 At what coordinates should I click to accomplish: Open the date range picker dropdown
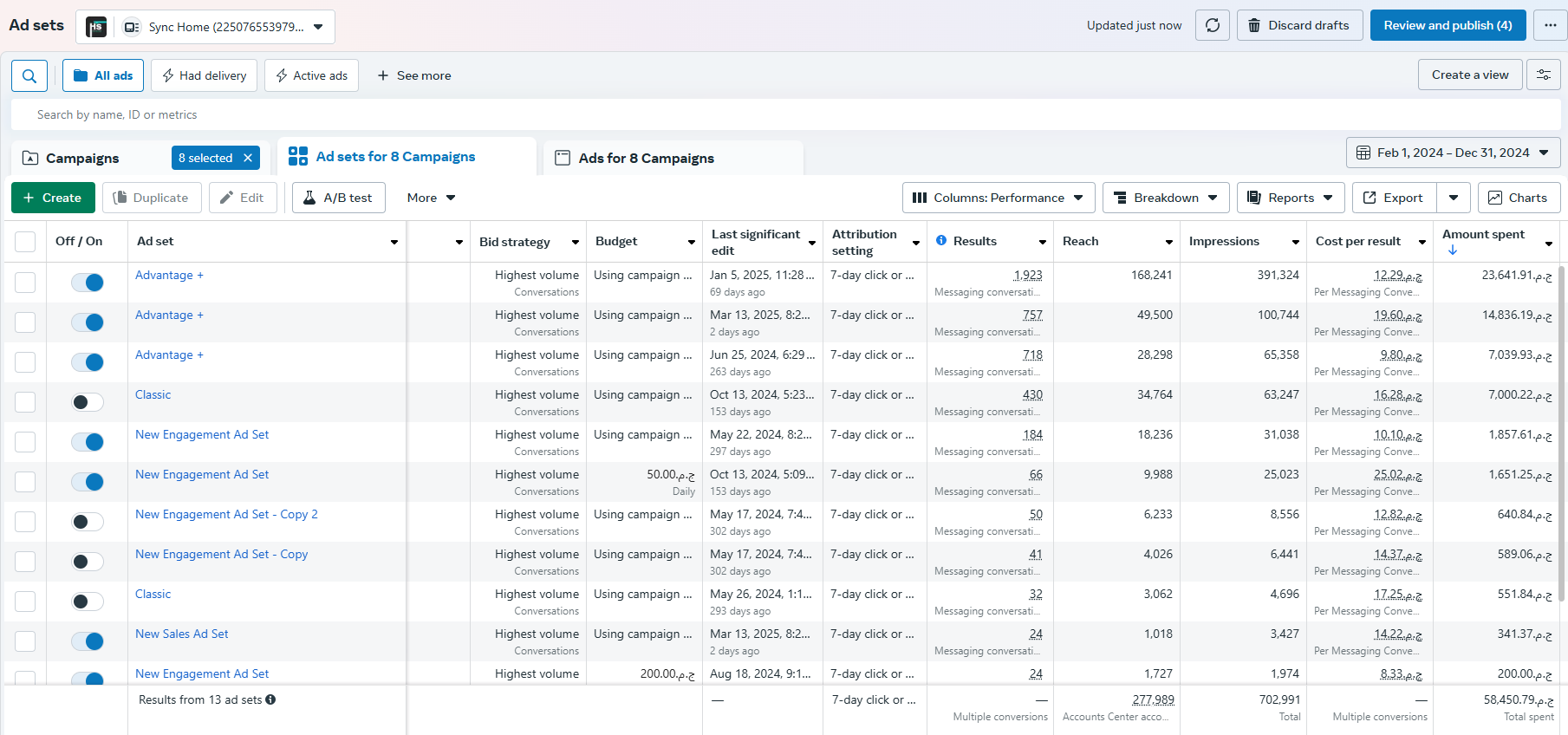tap(1453, 153)
